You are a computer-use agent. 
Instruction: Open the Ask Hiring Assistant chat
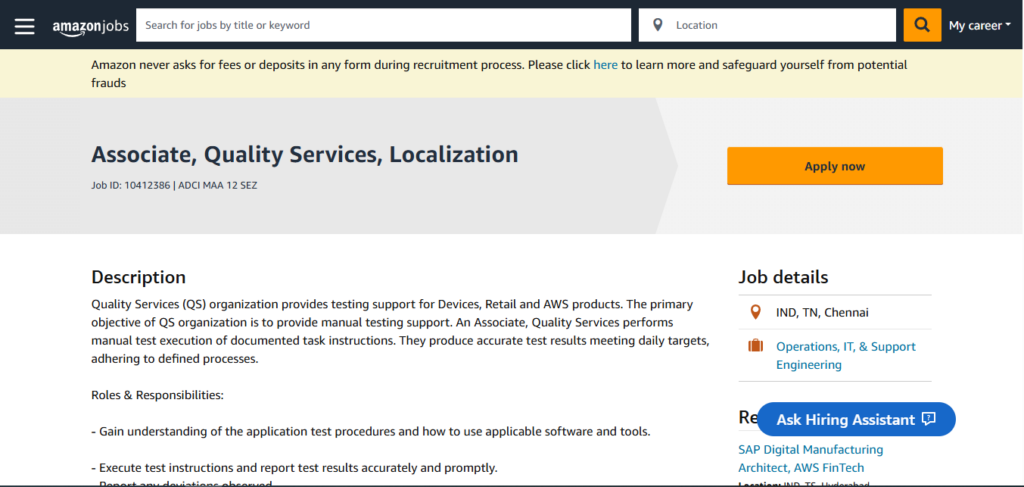[856, 419]
